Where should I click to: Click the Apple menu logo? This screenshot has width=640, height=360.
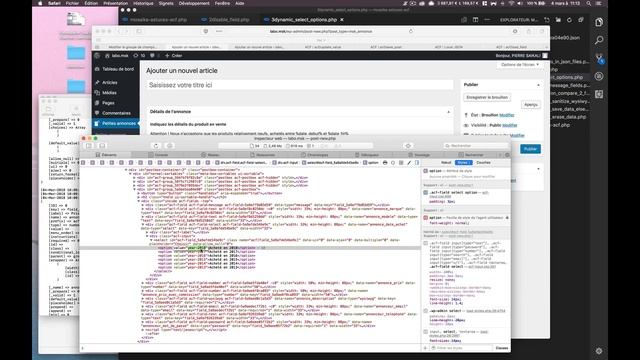[x=40, y=3]
